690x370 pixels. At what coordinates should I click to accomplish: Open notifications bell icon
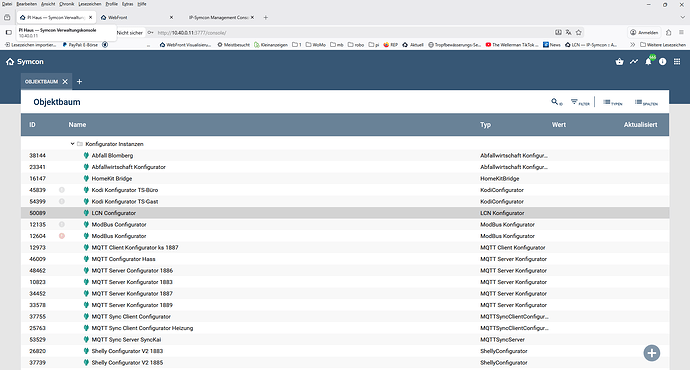648,62
